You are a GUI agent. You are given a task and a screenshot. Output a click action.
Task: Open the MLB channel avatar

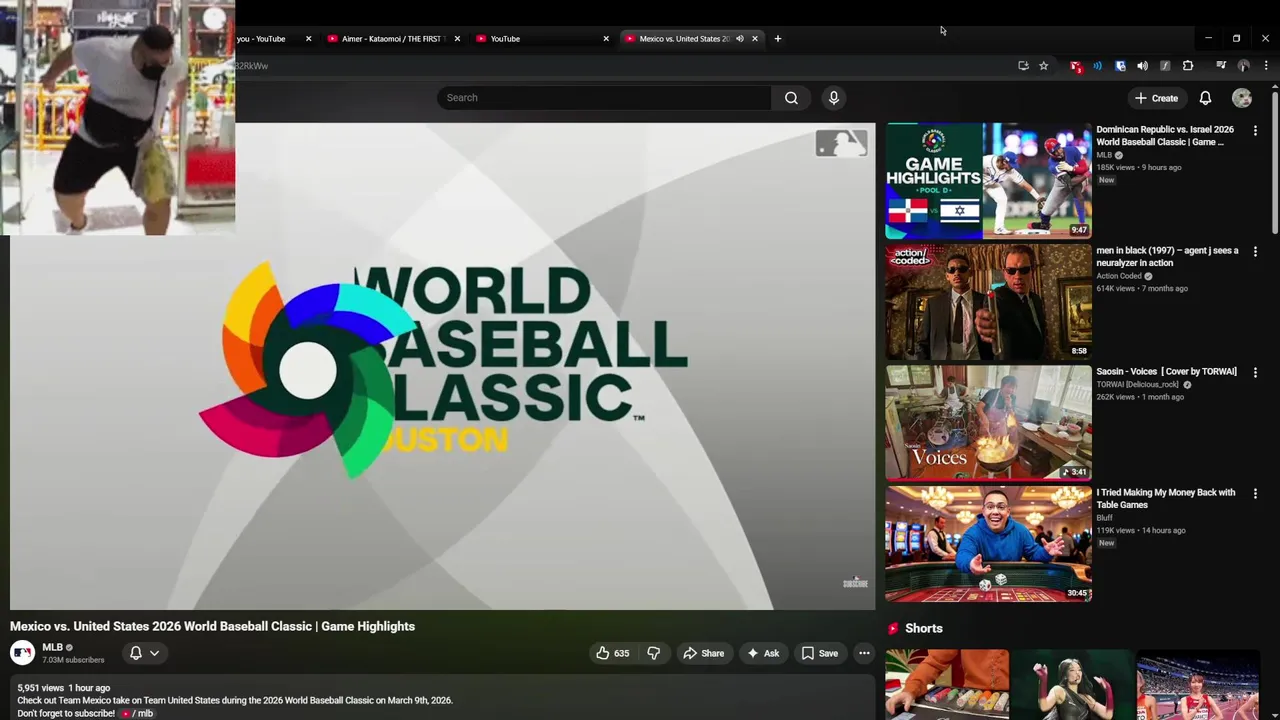pos(22,653)
